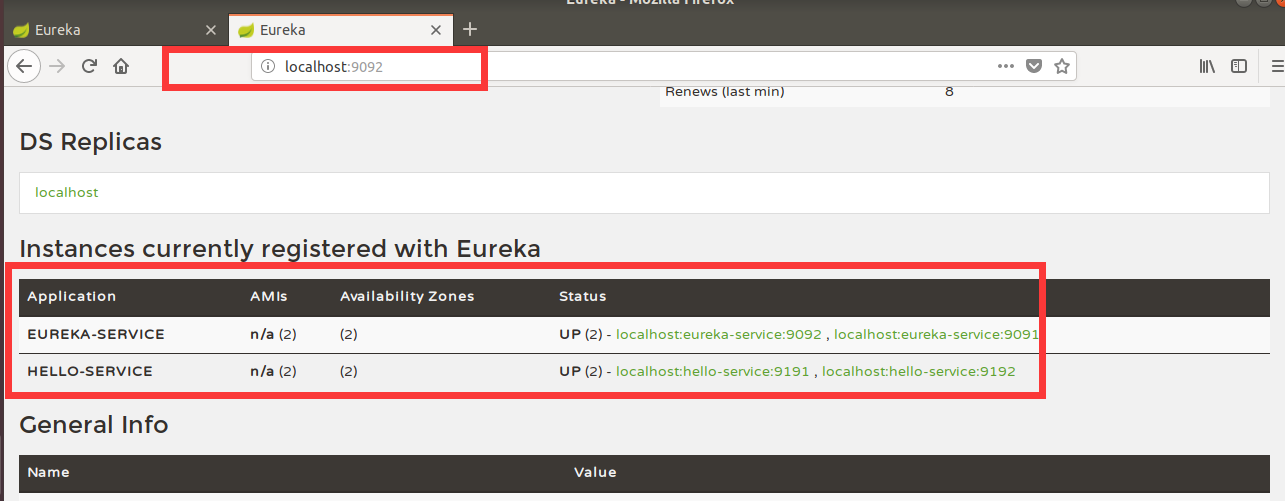This screenshot has height=501, width=1285.
Task: Click Instances currently registered with Eureka heading
Action: tap(280, 249)
